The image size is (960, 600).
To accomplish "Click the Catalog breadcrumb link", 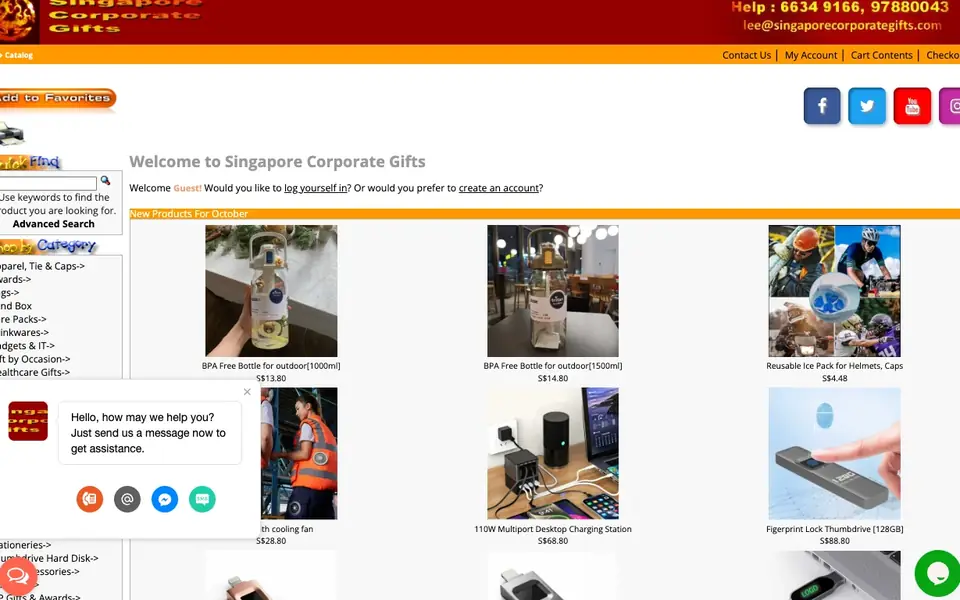I will (18, 55).
